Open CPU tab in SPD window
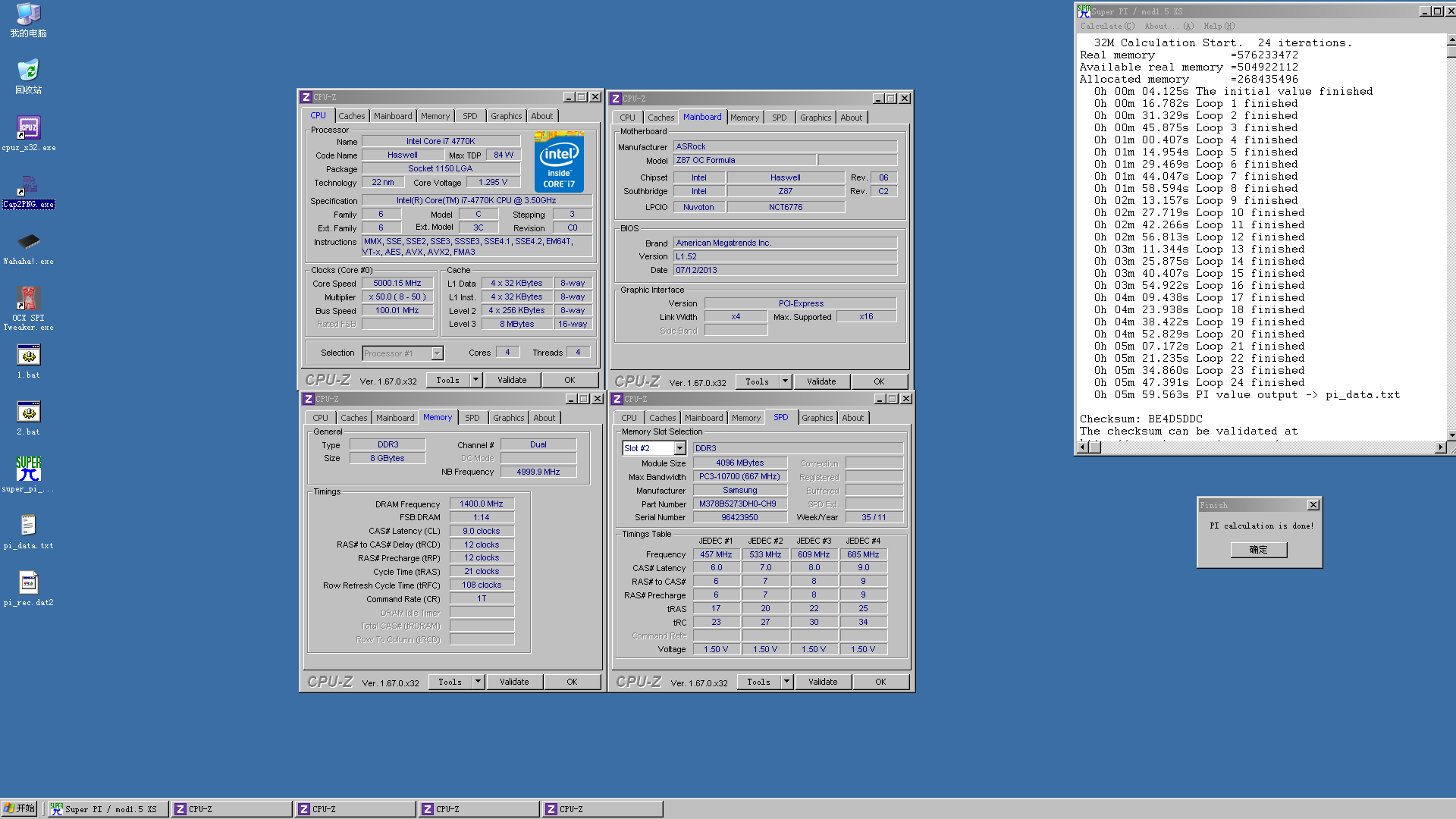This screenshot has height=819, width=1456. point(629,418)
